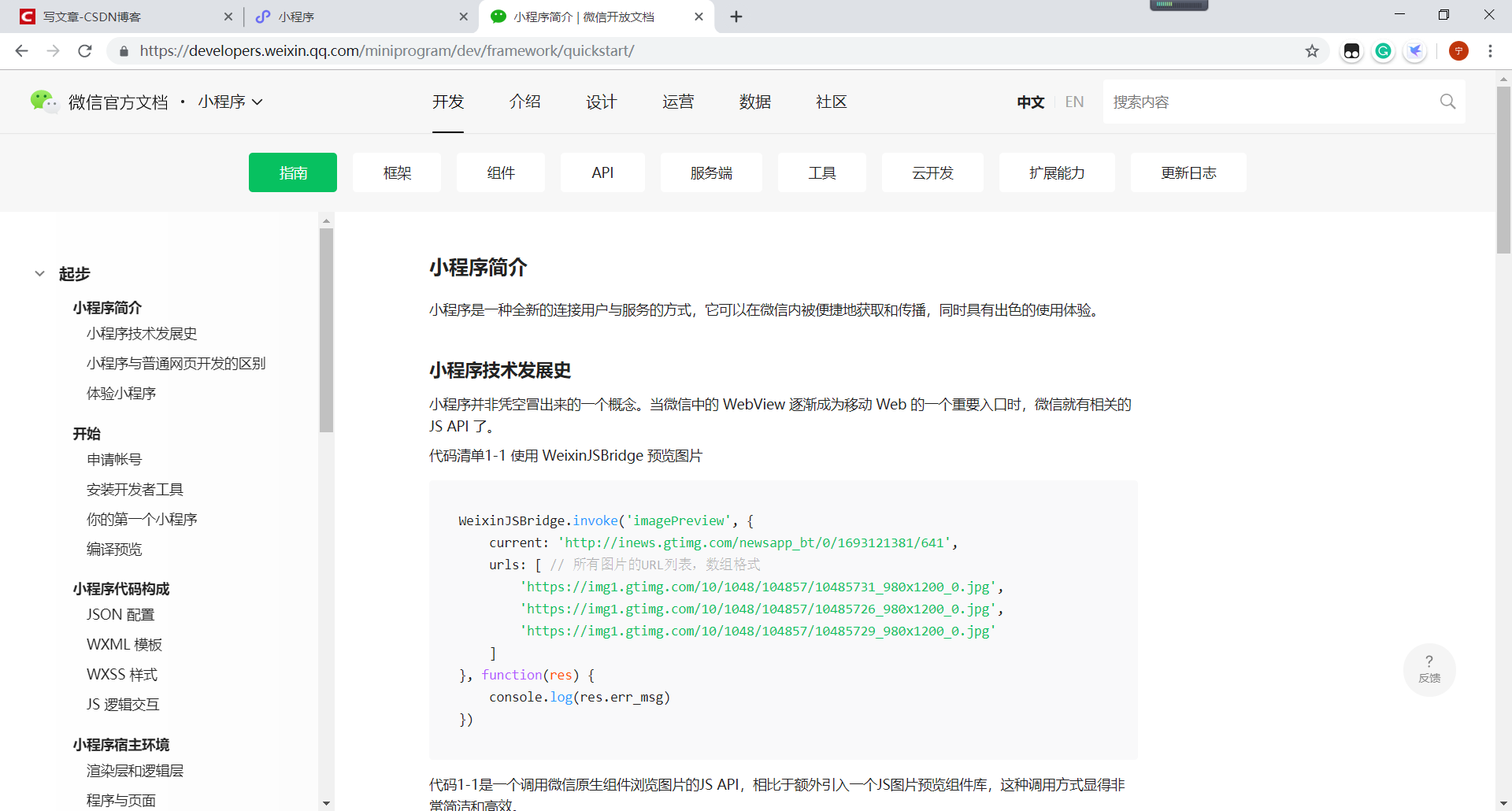Image resolution: width=1512 pixels, height=811 pixels.
Task: Click the sidebar scrollbar thumb
Action: coord(326,331)
